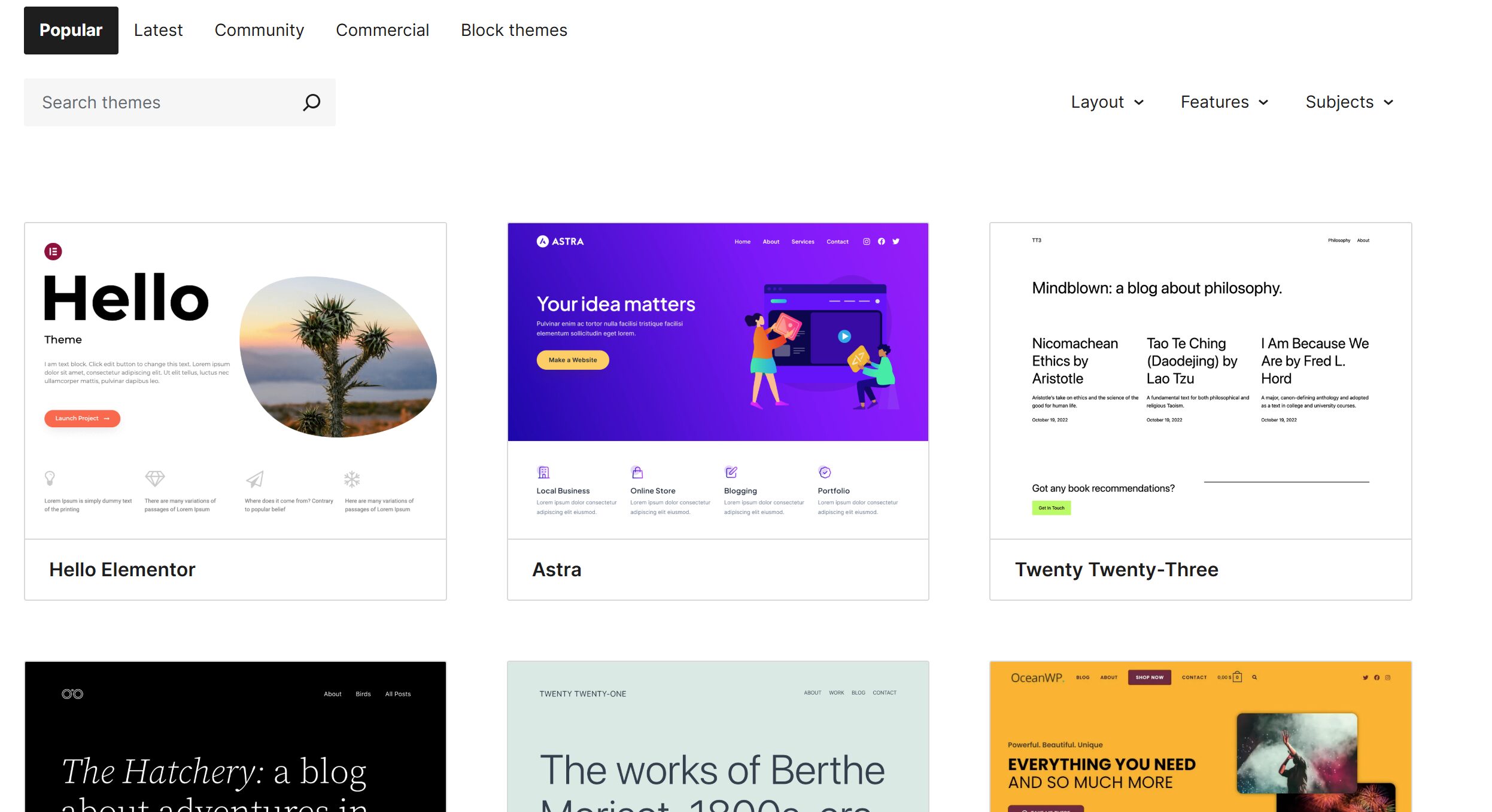
Task: Open the Twenty Twenty-Three theme preview thumbnail
Action: pos(1201,381)
